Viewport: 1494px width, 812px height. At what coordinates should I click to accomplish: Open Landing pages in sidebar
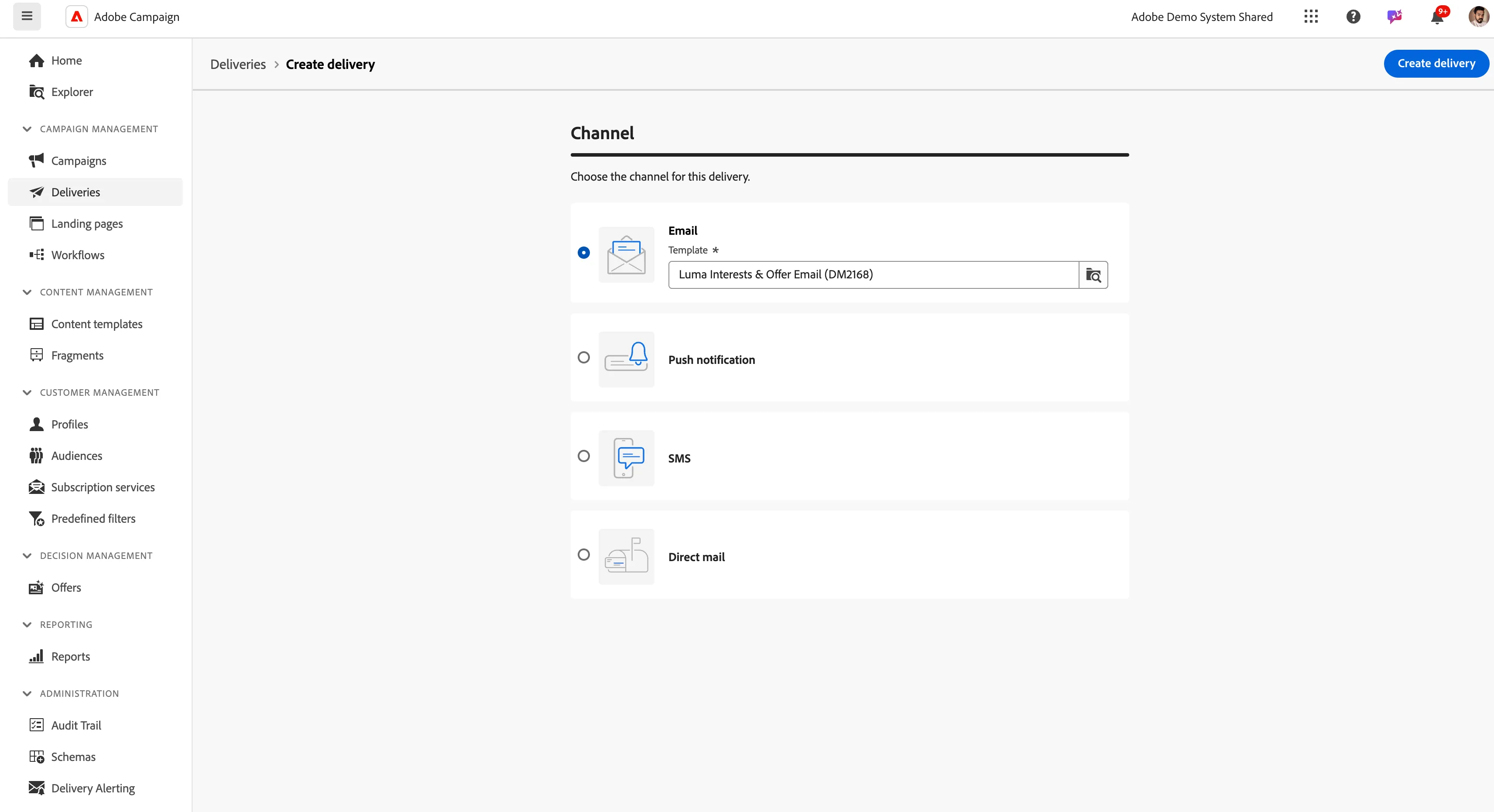point(95,224)
